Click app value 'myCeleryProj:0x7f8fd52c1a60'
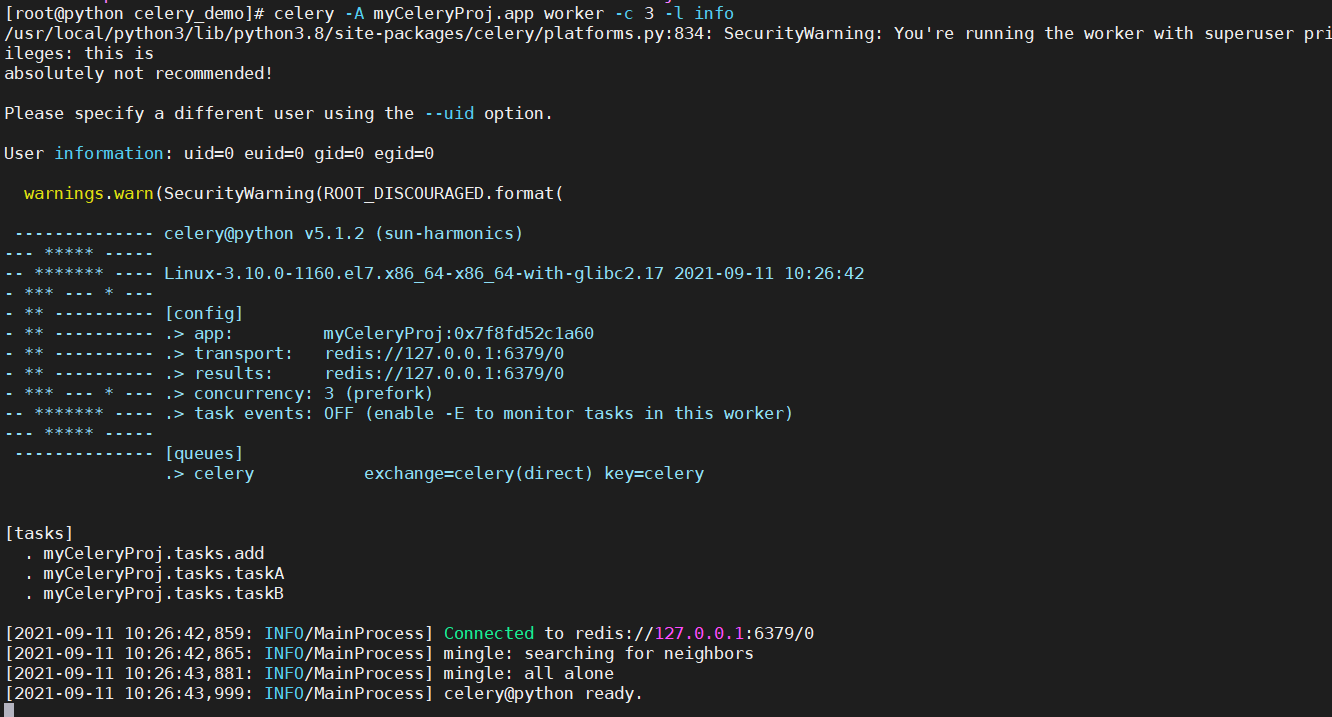The image size is (1332, 717). [x=459, y=334]
